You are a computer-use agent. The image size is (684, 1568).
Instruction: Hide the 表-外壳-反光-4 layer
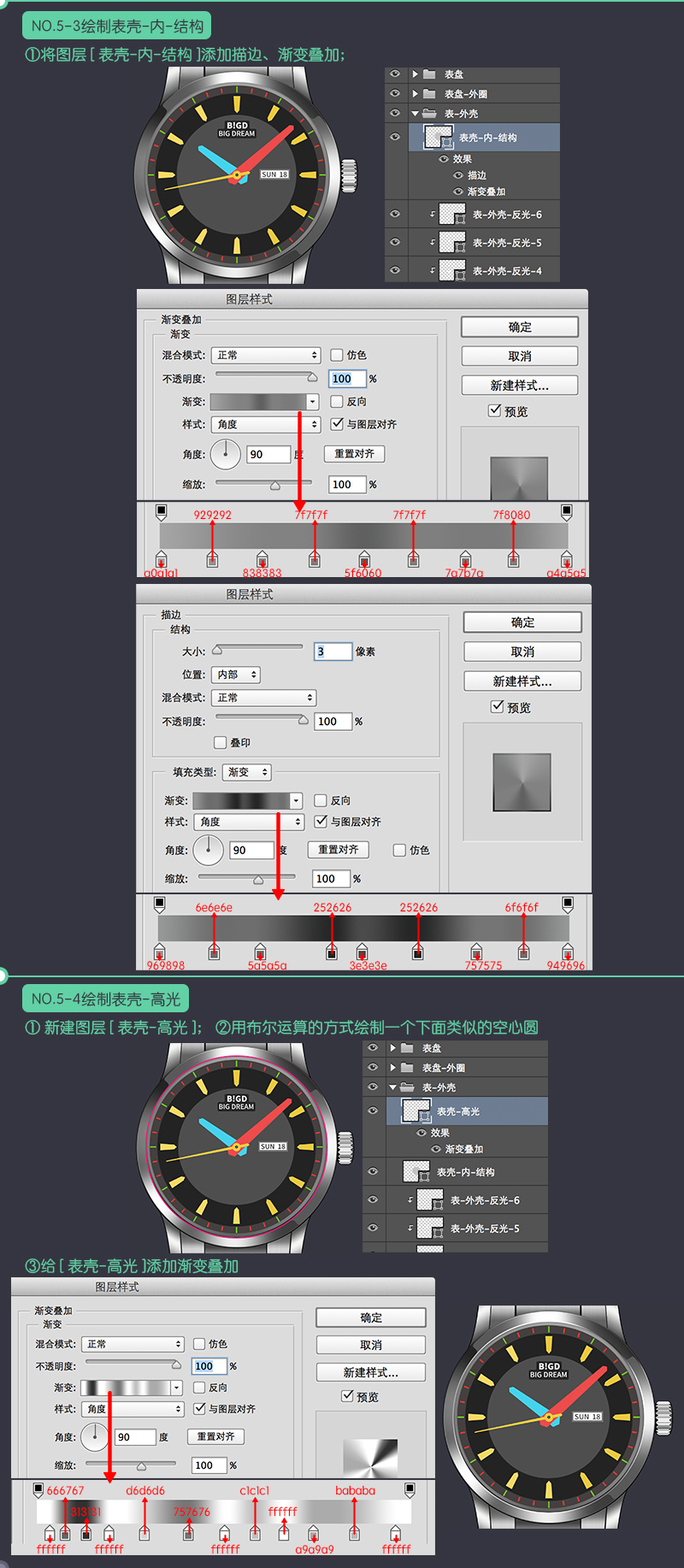[x=395, y=270]
